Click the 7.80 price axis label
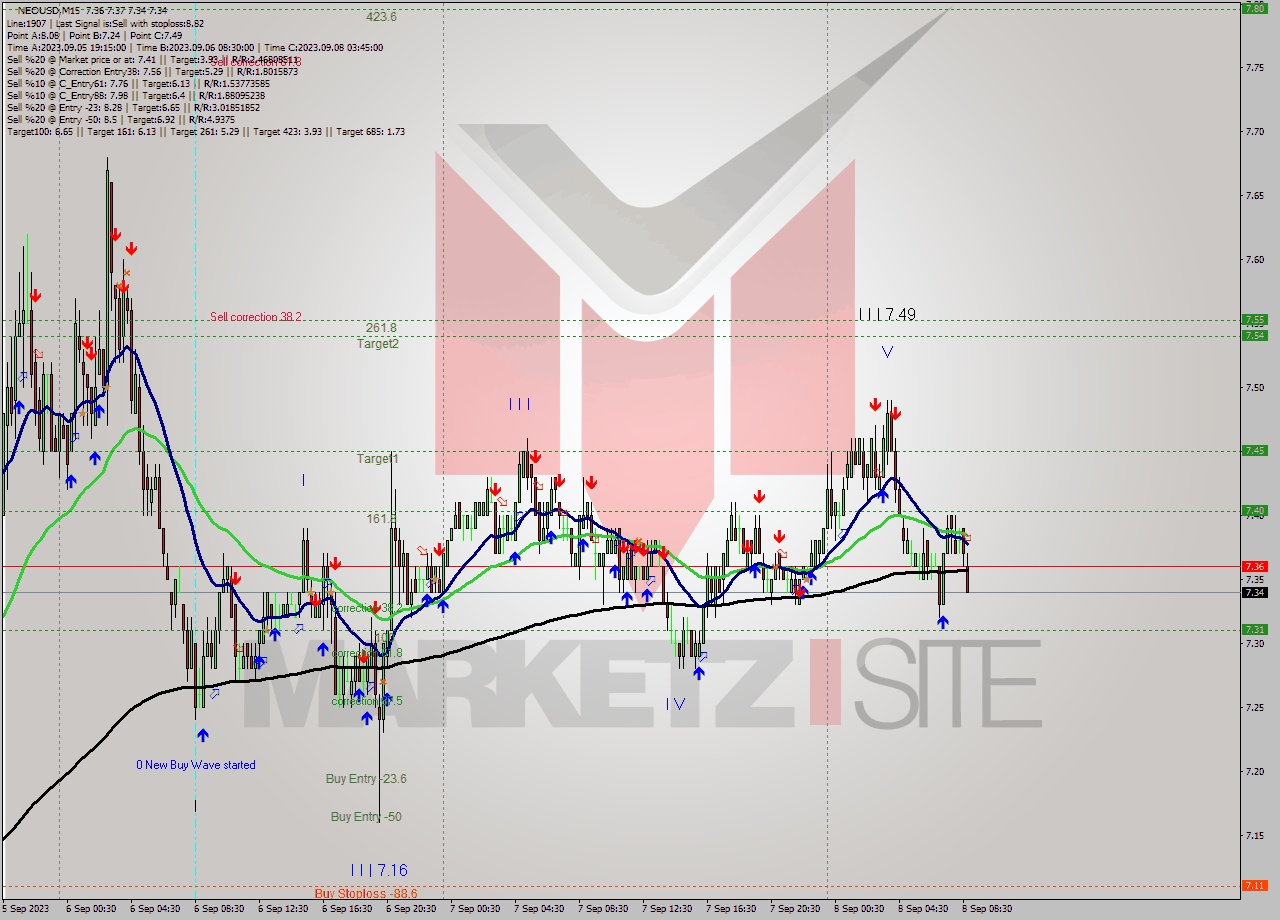1280x920 pixels. pos(1254,8)
